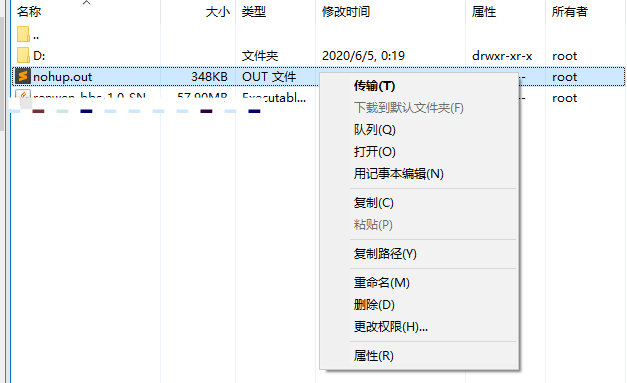
Task: Click 复制(C) in the context menu
Action: [x=373, y=203]
